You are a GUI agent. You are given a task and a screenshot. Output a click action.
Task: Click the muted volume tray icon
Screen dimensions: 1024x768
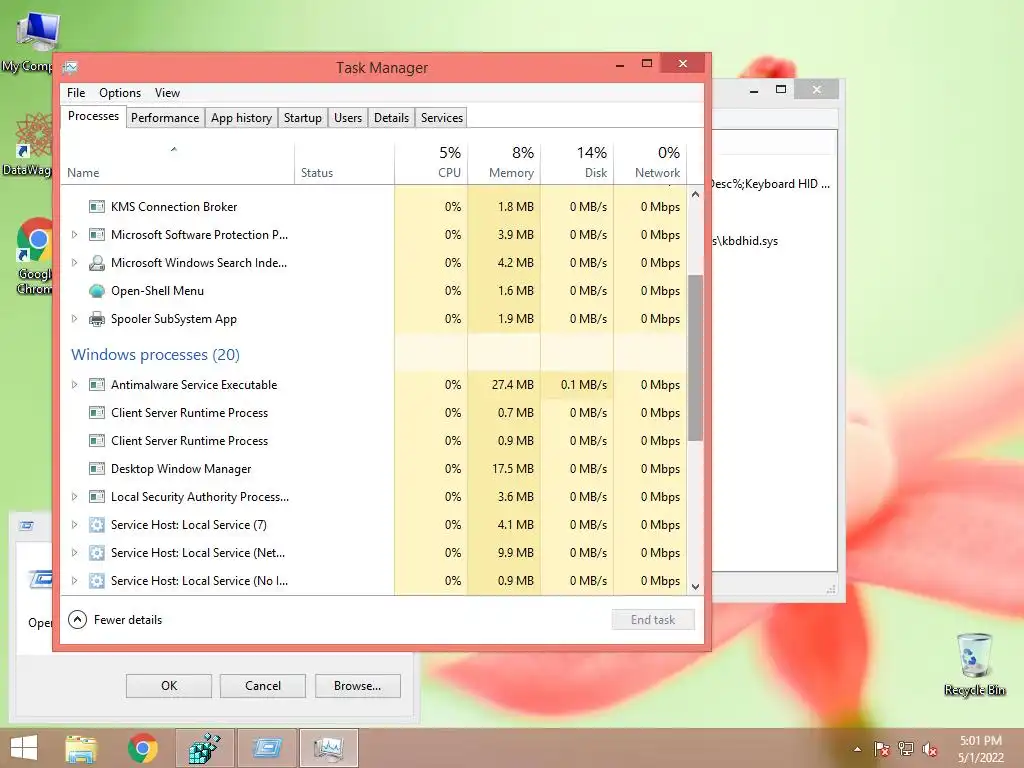coord(930,749)
